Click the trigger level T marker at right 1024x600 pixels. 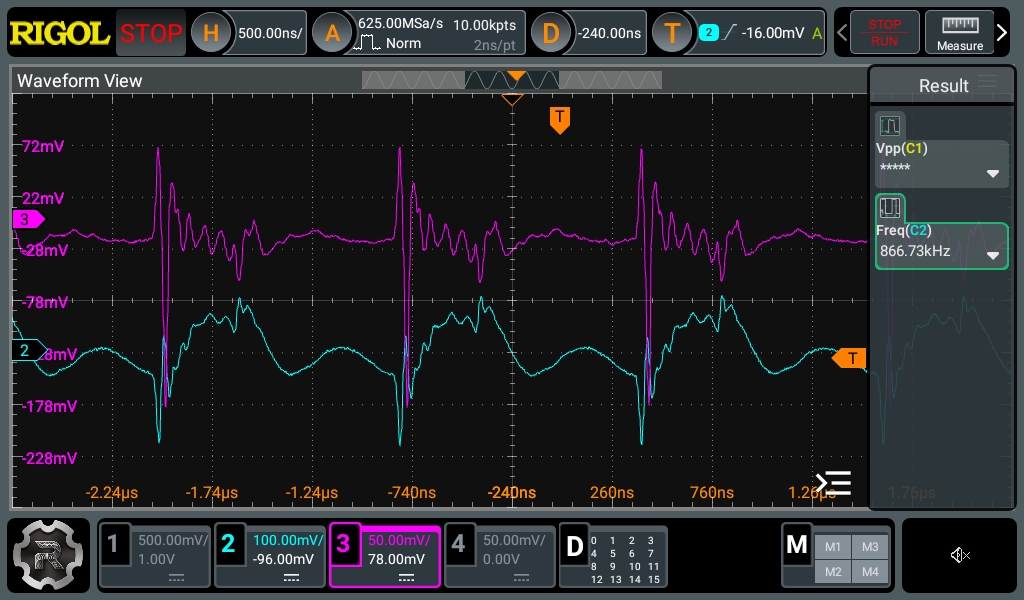tap(849, 358)
